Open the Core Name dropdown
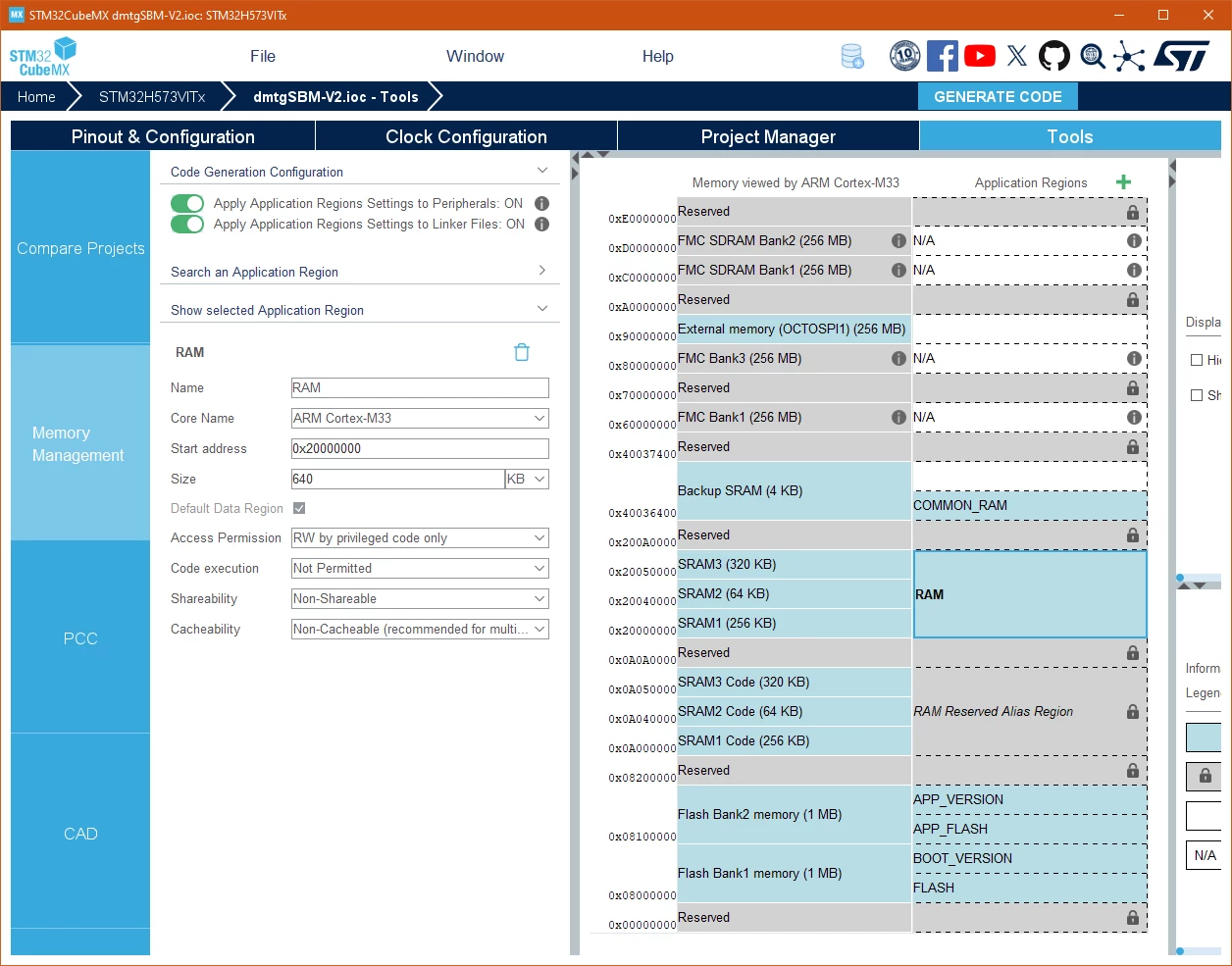 pos(420,418)
